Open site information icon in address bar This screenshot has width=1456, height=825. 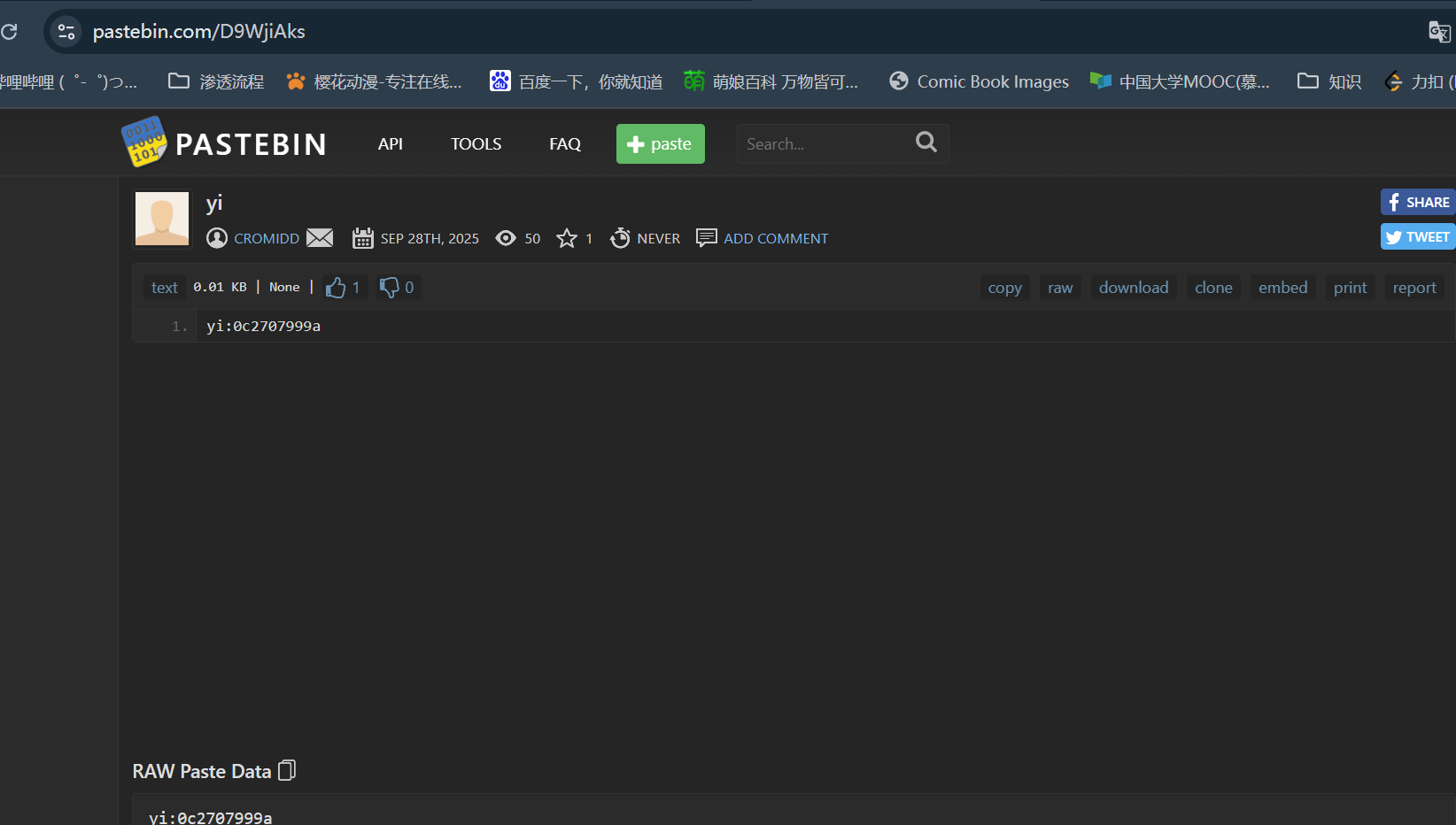click(x=66, y=32)
